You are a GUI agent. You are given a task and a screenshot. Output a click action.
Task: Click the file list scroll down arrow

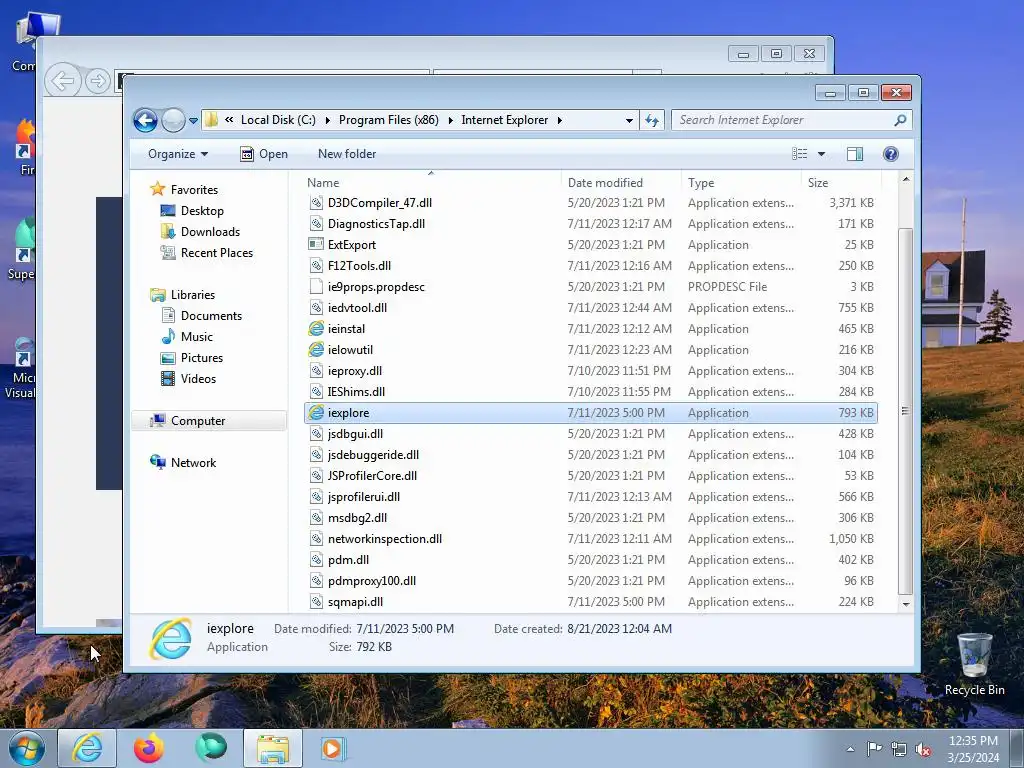906,604
